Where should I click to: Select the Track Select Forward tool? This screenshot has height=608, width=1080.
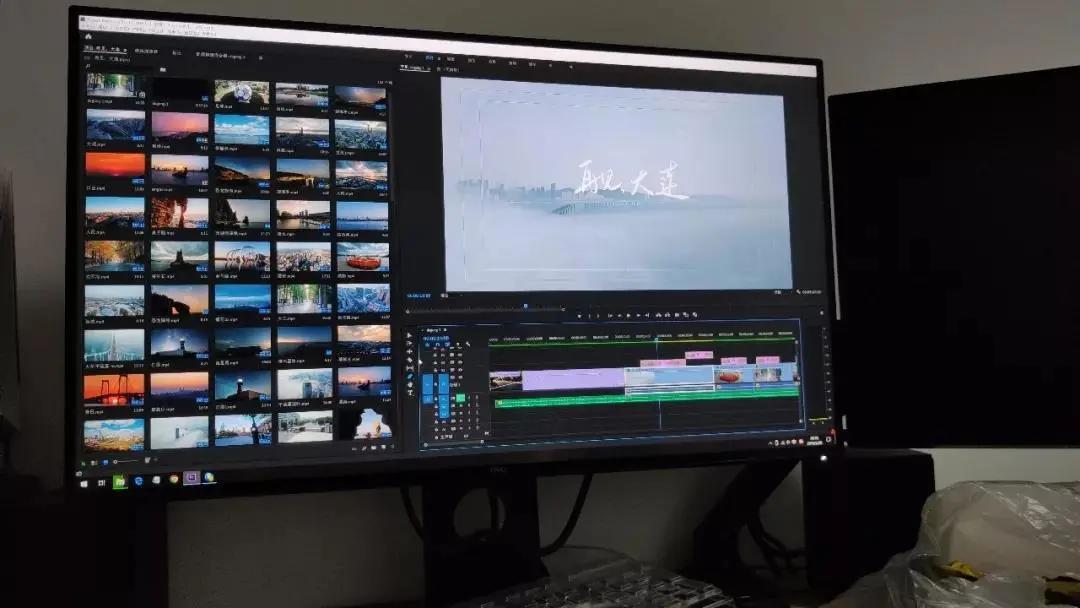point(408,344)
